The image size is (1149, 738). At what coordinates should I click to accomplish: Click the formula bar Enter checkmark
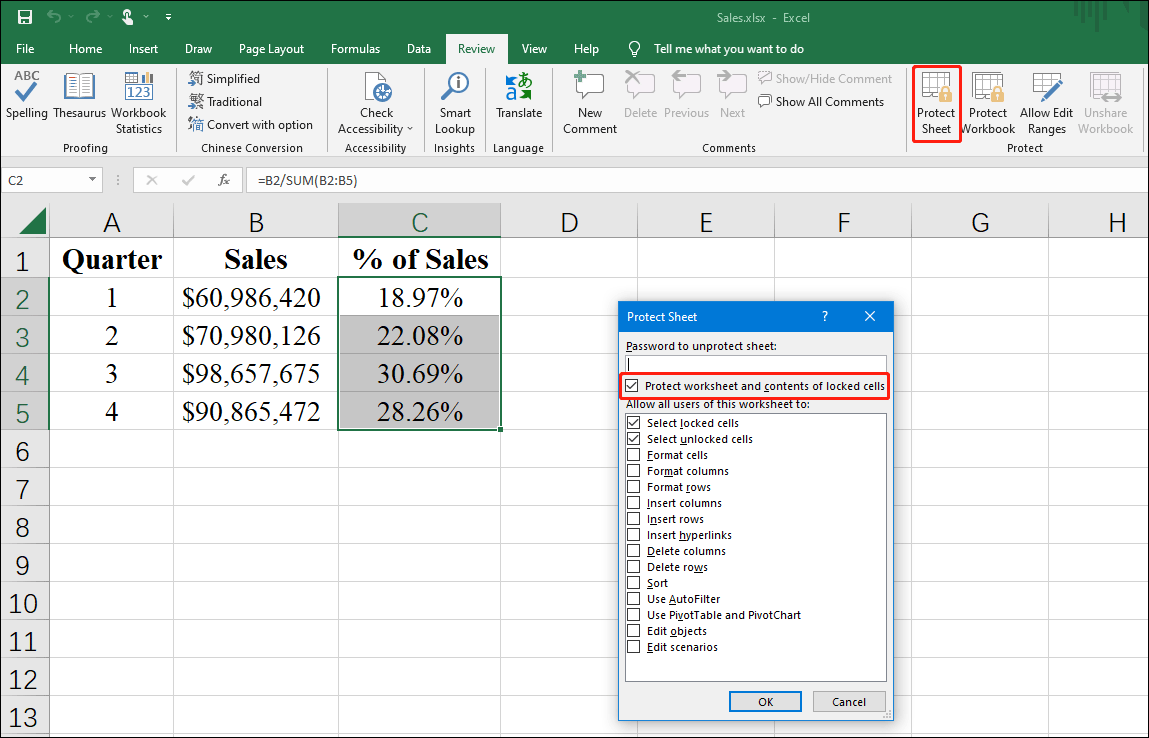click(x=188, y=180)
